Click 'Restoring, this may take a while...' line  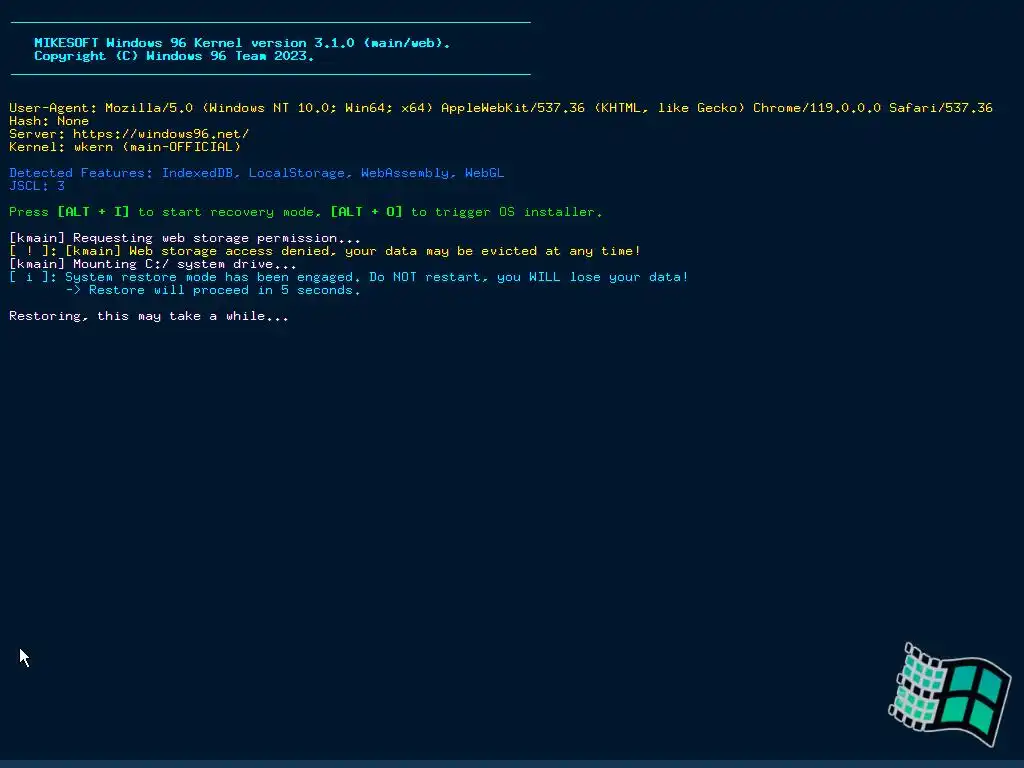click(149, 316)
